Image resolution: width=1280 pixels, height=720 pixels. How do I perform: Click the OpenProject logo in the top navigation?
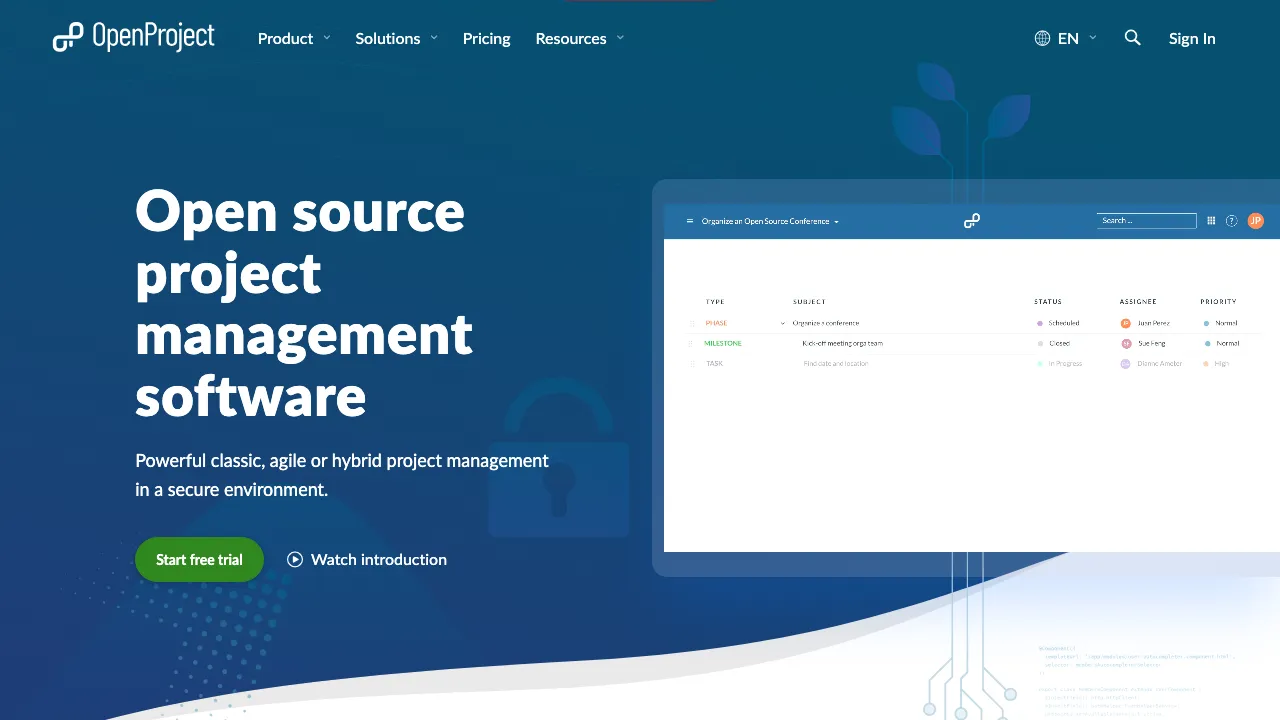(134, 37)
